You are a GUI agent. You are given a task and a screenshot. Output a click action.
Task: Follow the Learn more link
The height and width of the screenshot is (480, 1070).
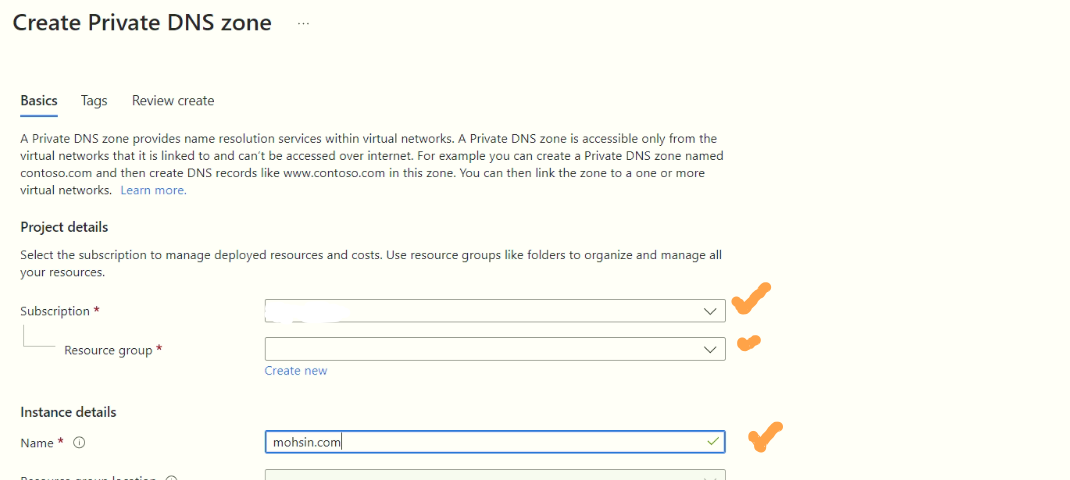coord(153,190)
